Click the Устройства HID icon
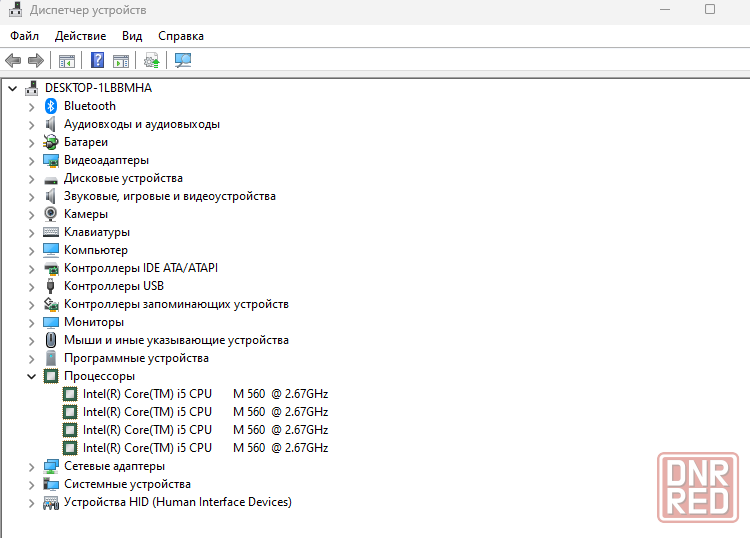This screenshot has width=750, height=538. tap(51, 502)
